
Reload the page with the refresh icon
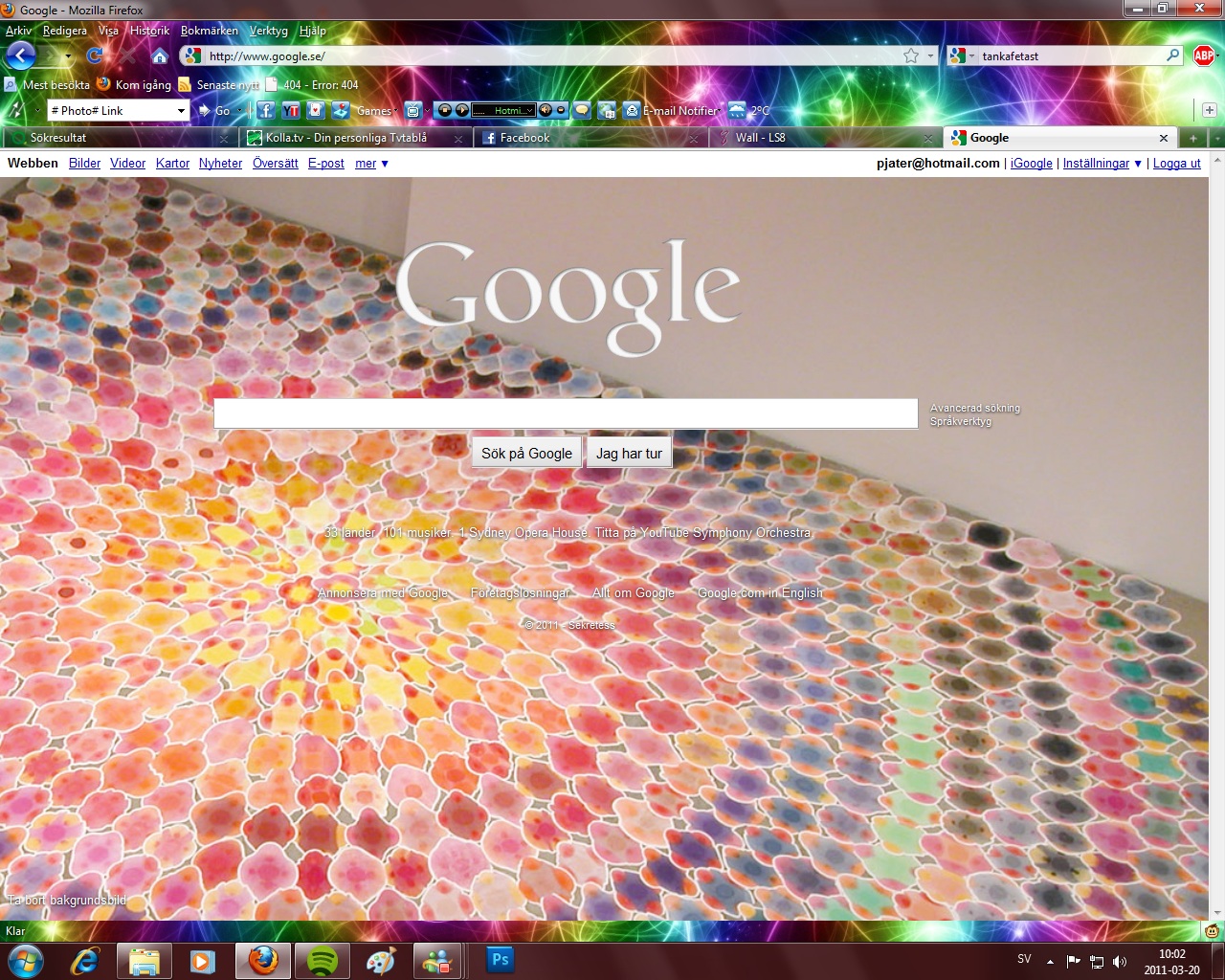[x=94, y=56]
